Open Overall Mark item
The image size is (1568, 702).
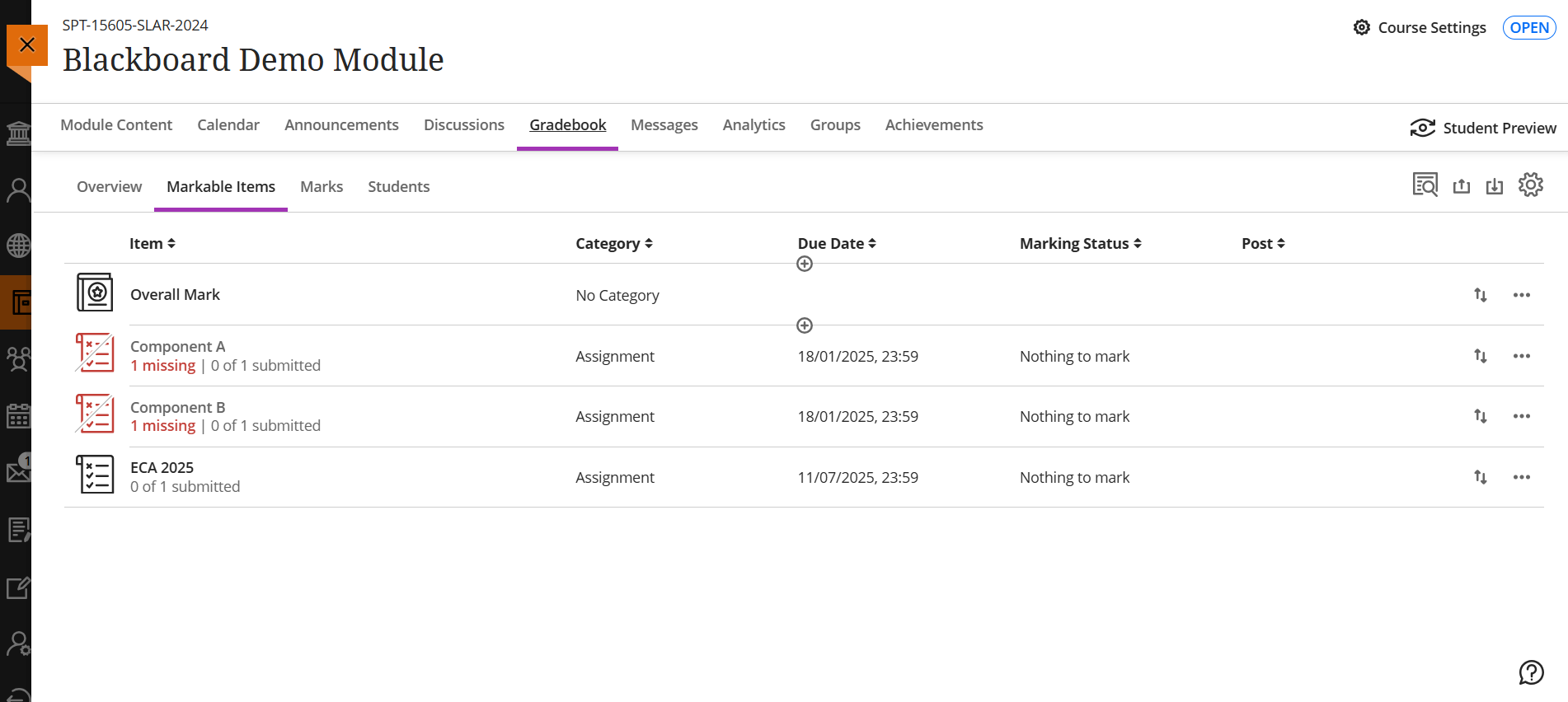[175, 294]
